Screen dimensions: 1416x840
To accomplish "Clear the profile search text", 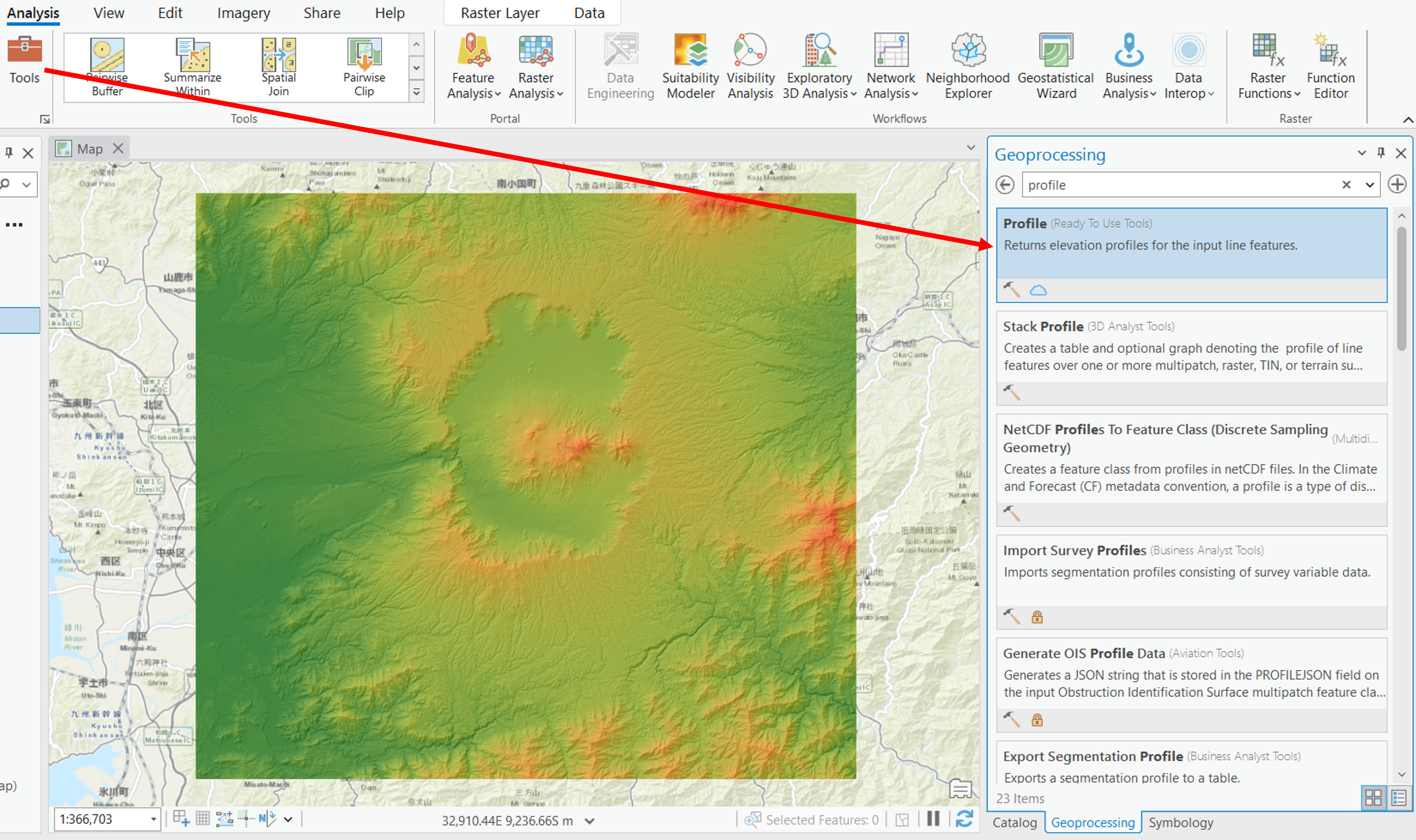I will (1346, 185).
